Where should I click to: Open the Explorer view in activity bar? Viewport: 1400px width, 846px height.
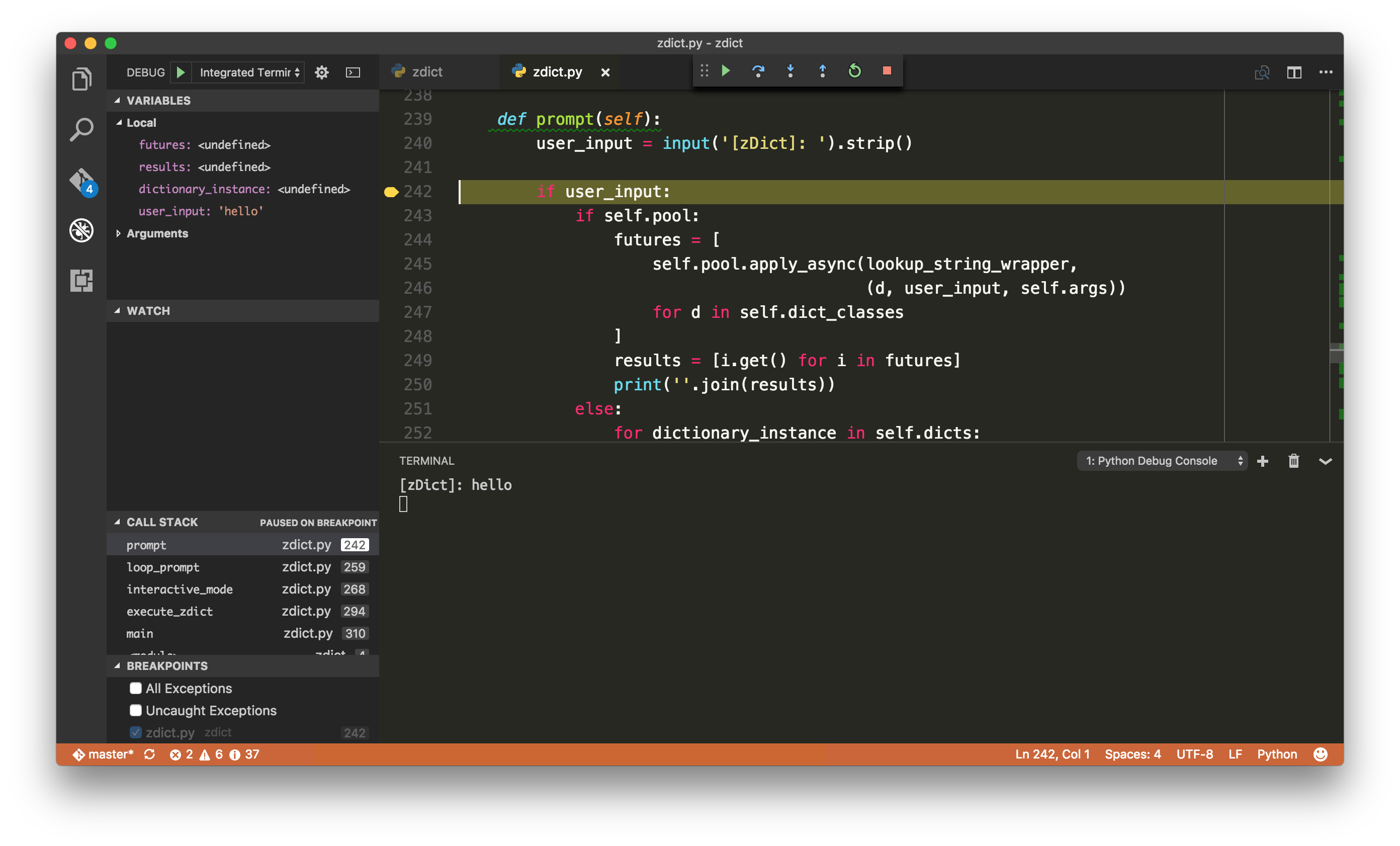[x=81, y=79]
